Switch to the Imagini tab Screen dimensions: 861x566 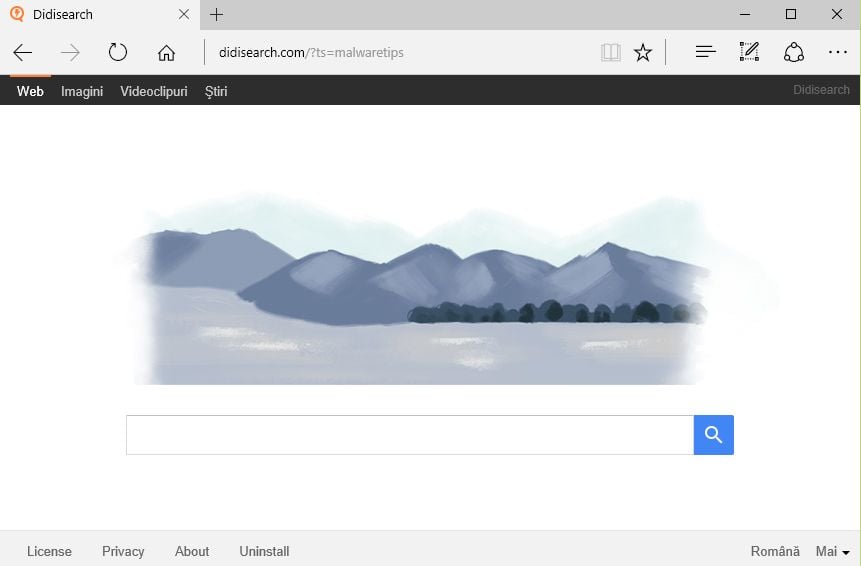[x=82, y=91]
